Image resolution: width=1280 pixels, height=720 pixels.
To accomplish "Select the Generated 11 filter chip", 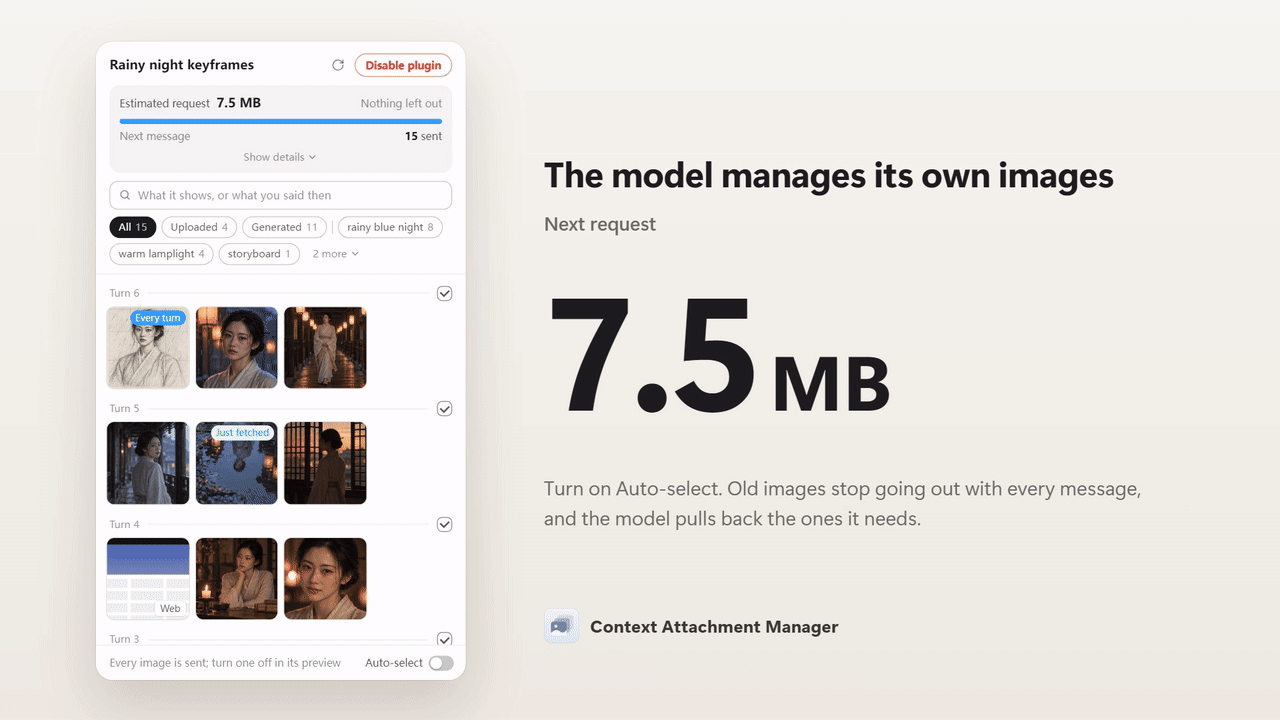I will point(285,227).
